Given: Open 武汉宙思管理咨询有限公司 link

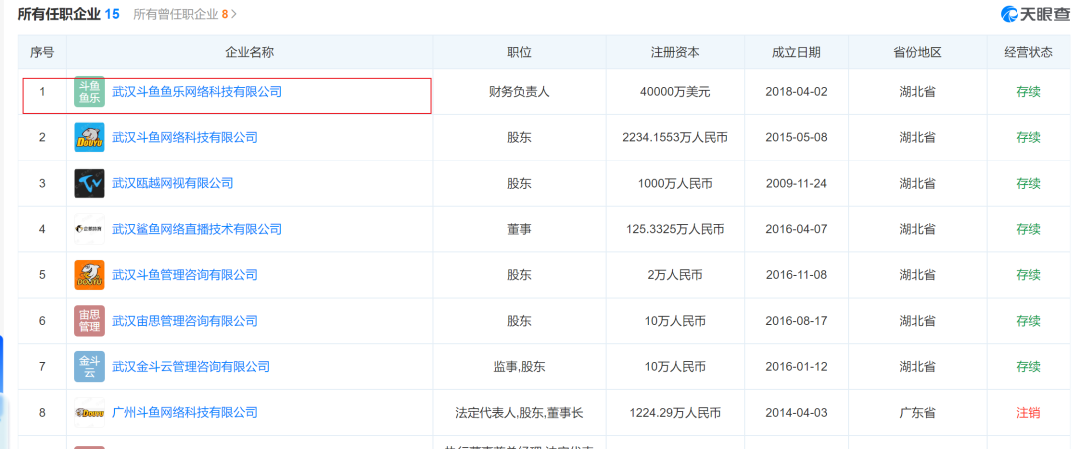Looking at the screenshot, I should pos(185,321).
